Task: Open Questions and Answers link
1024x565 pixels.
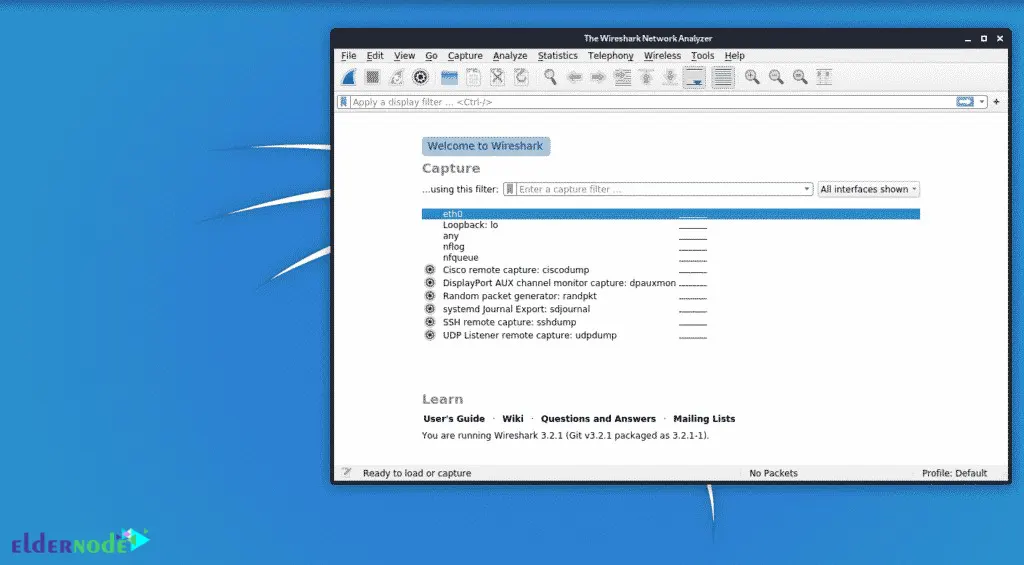Action: pyautogui.click(x=598, y=419)
